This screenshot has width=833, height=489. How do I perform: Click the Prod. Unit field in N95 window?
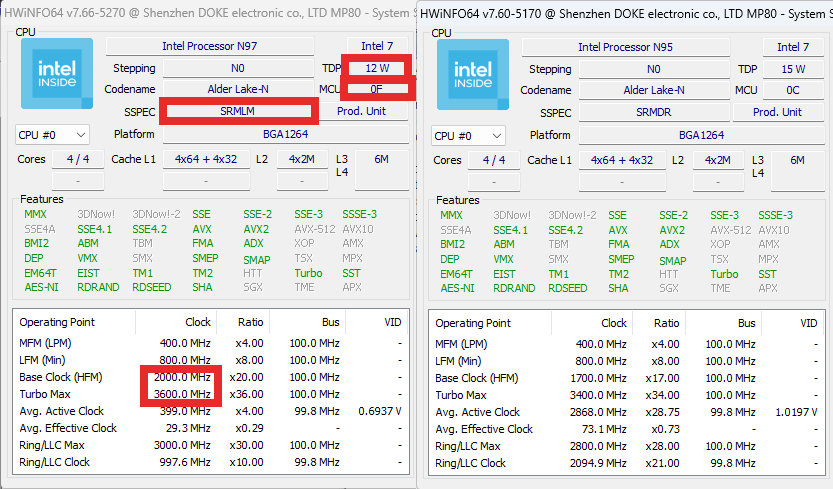(777, 112)
